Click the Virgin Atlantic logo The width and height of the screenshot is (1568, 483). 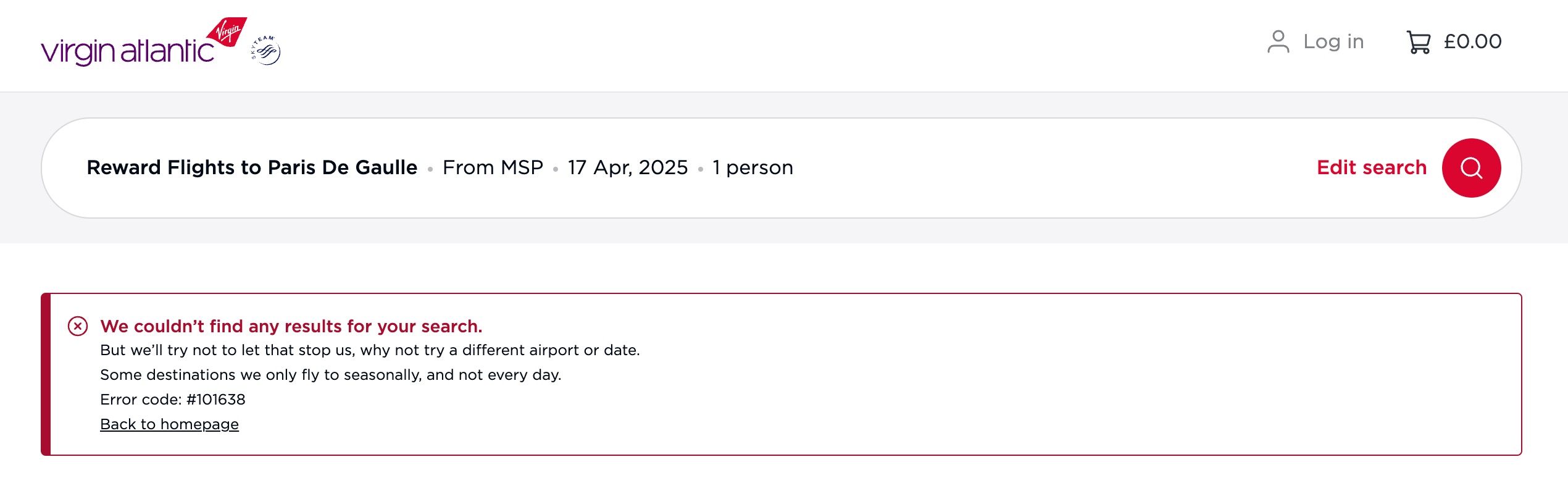(x=127, y=44)
